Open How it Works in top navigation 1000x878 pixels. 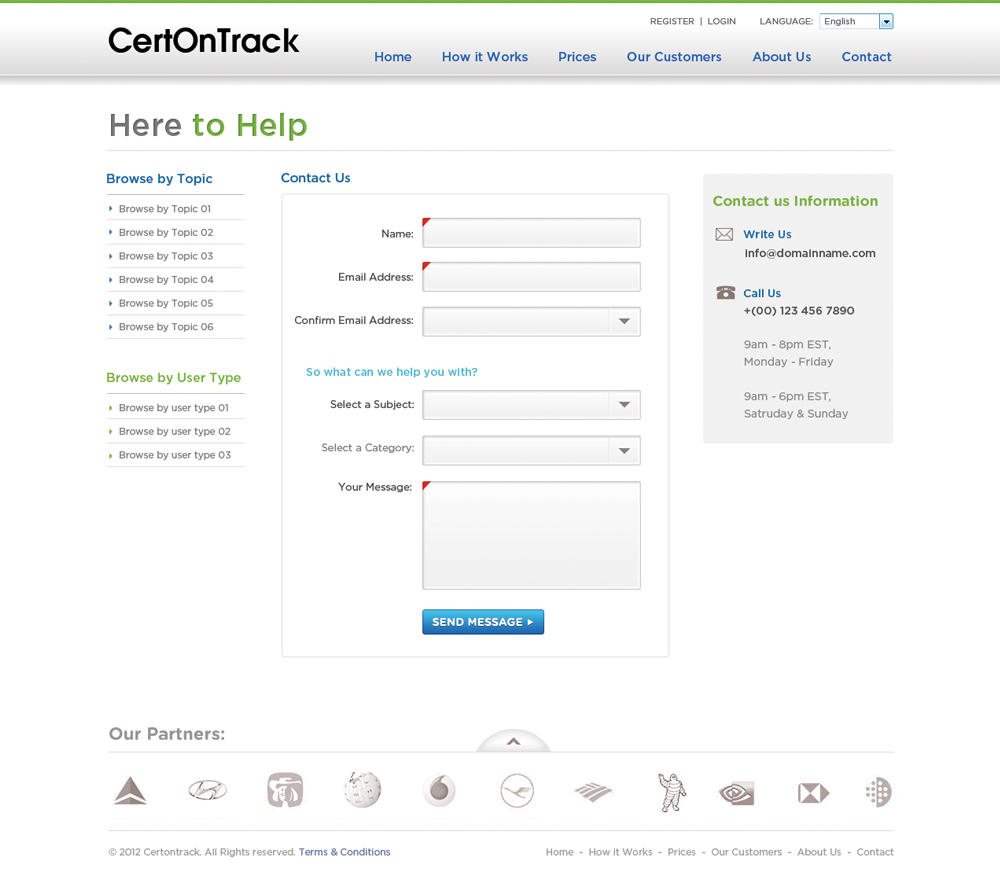click(x=485, y=57)
